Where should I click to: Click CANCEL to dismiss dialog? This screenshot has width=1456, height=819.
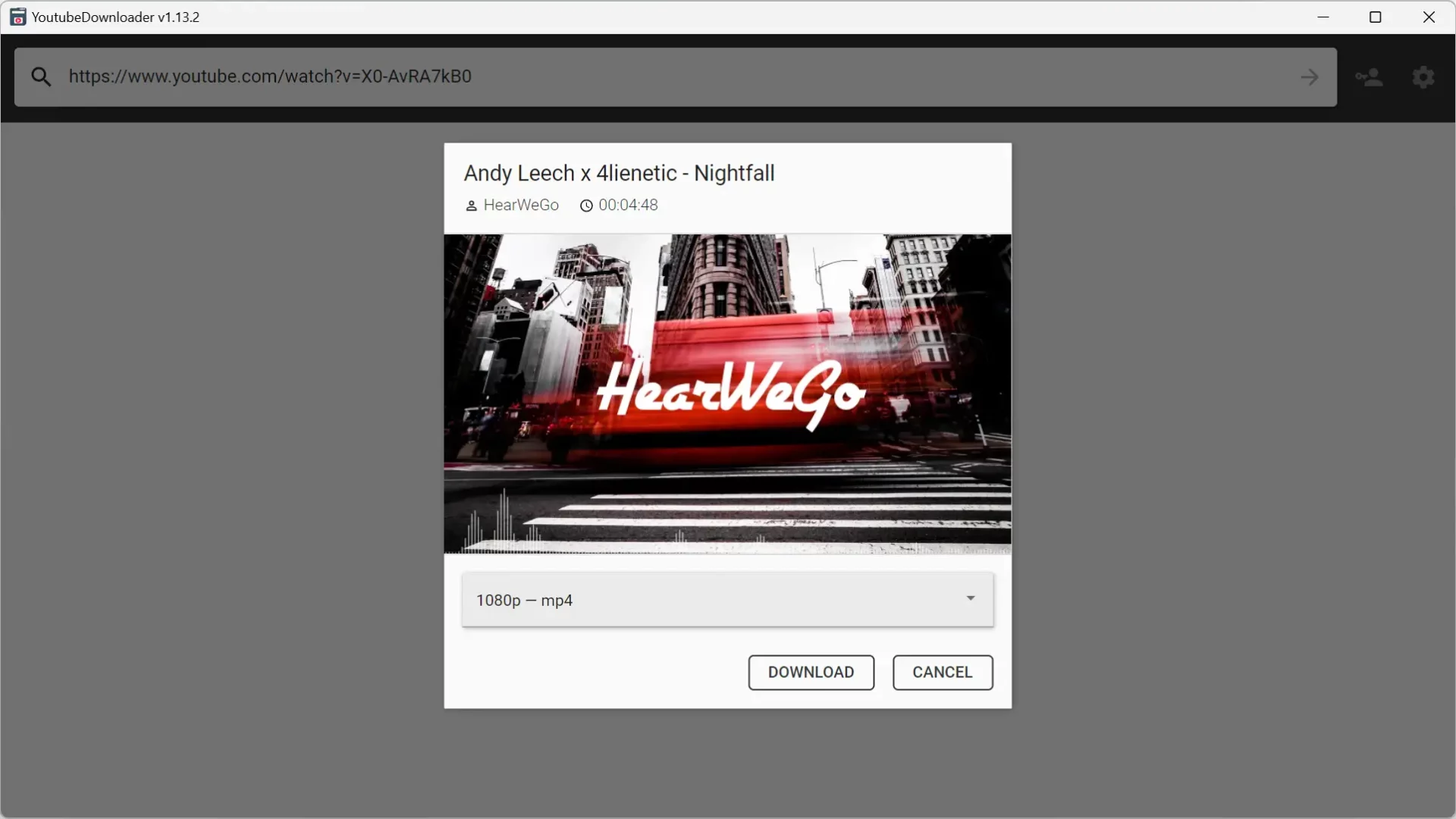pos(942,671)
